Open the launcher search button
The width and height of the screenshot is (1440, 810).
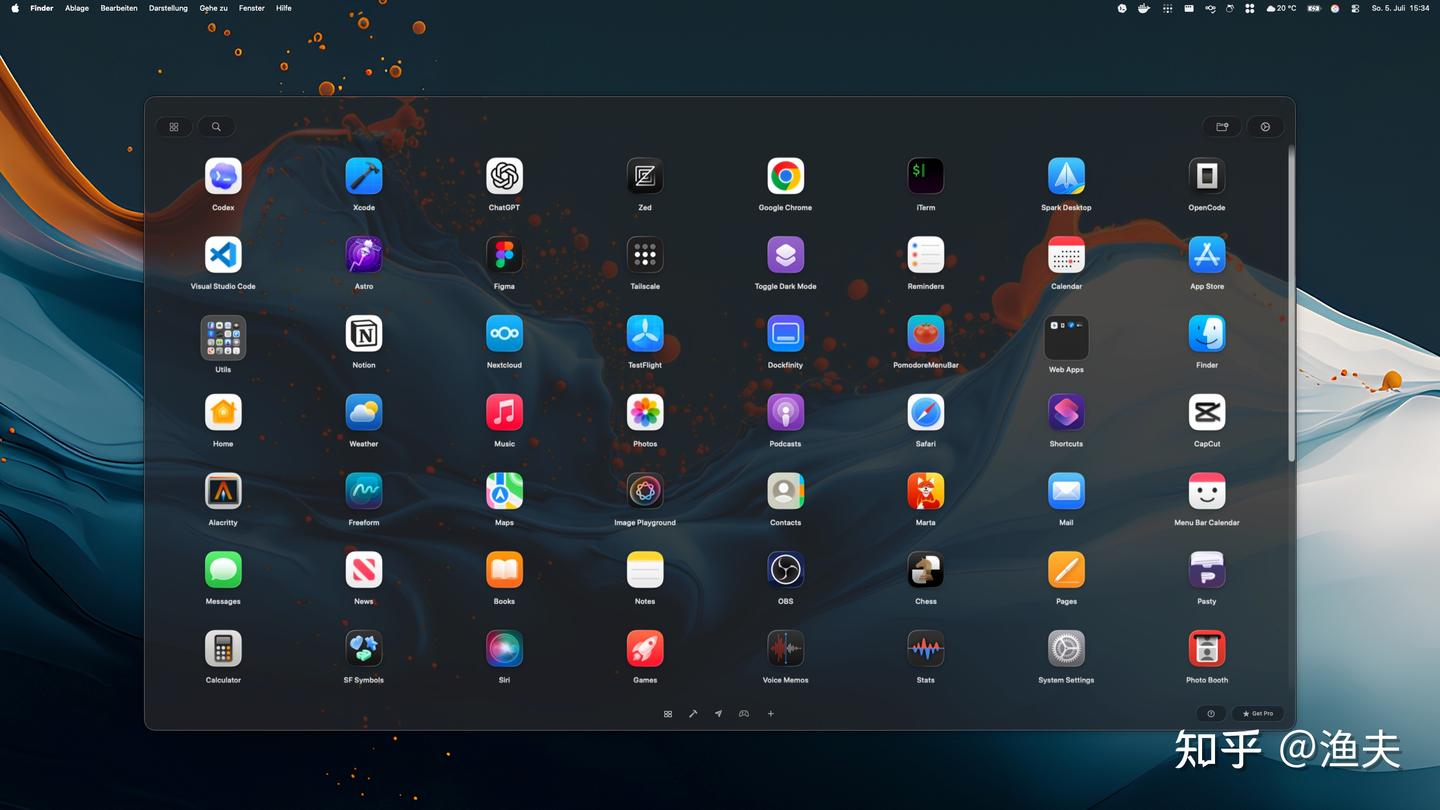(x=216, y=127)
